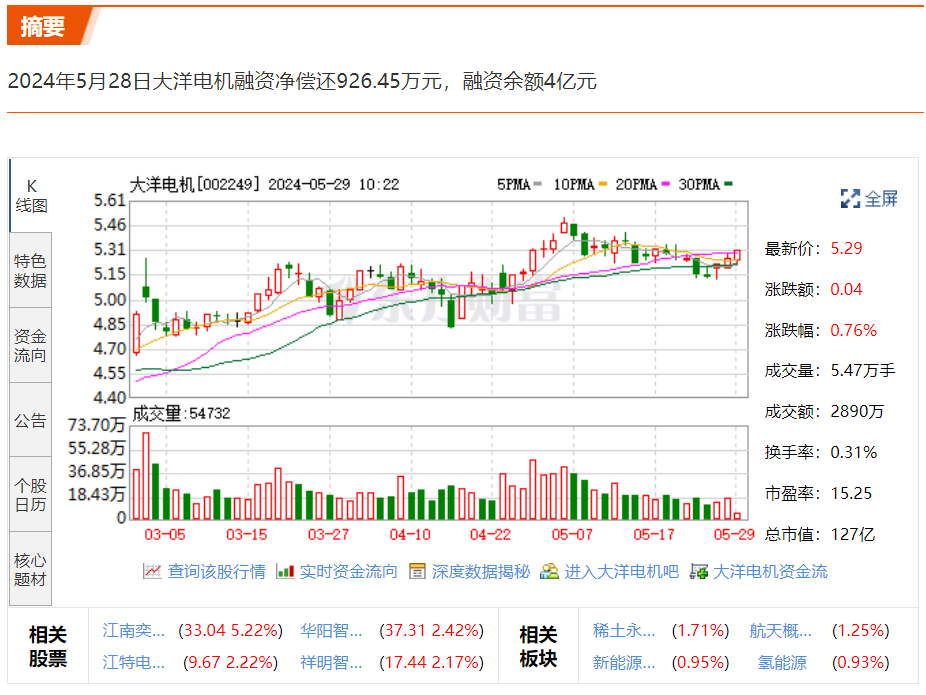Click the icon beside 大洋电机资金流
The height and width of the screenshot is (695, 926).
[699, 572]
